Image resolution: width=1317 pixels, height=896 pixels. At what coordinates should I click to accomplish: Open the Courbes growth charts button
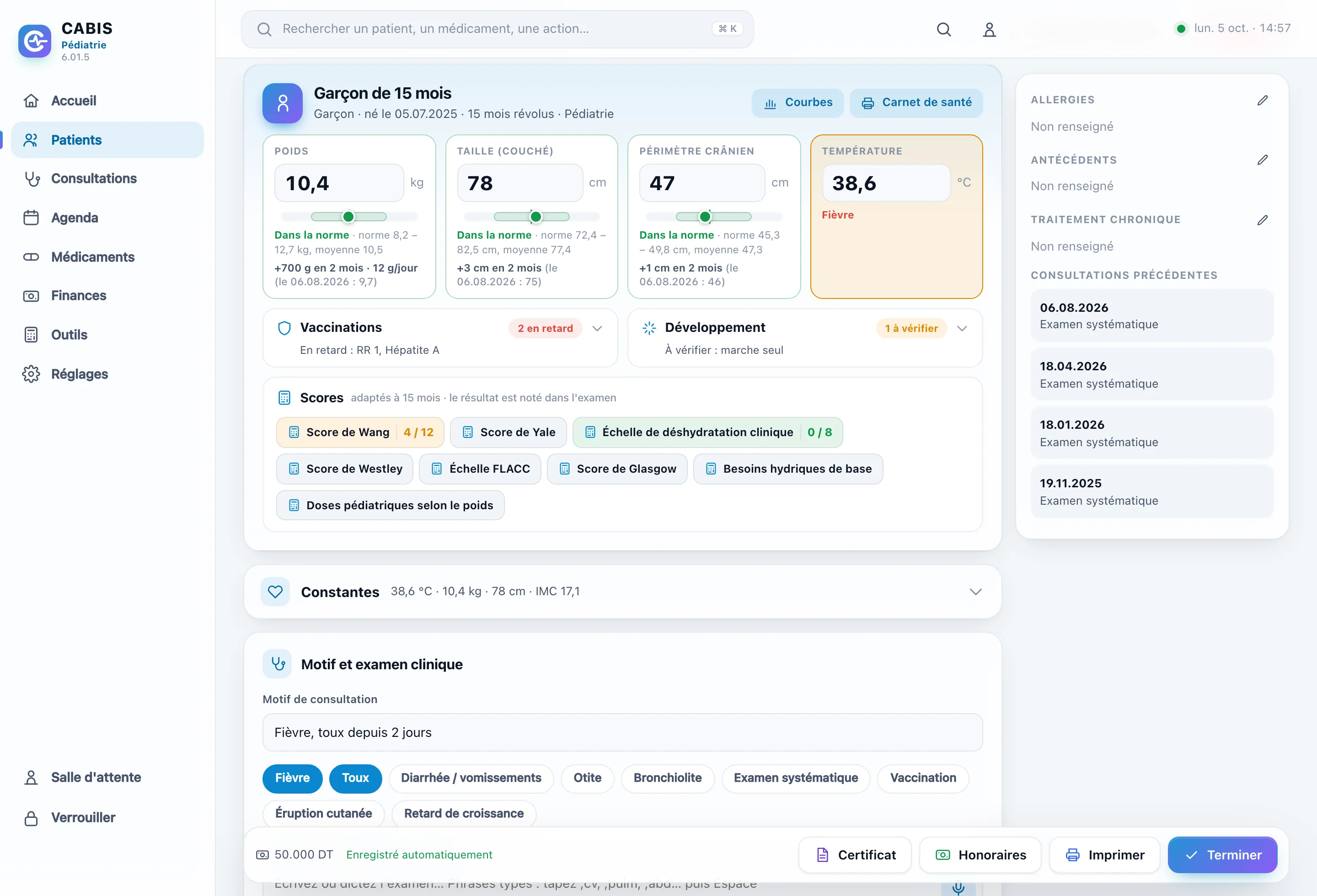click(x=798, y=102)
